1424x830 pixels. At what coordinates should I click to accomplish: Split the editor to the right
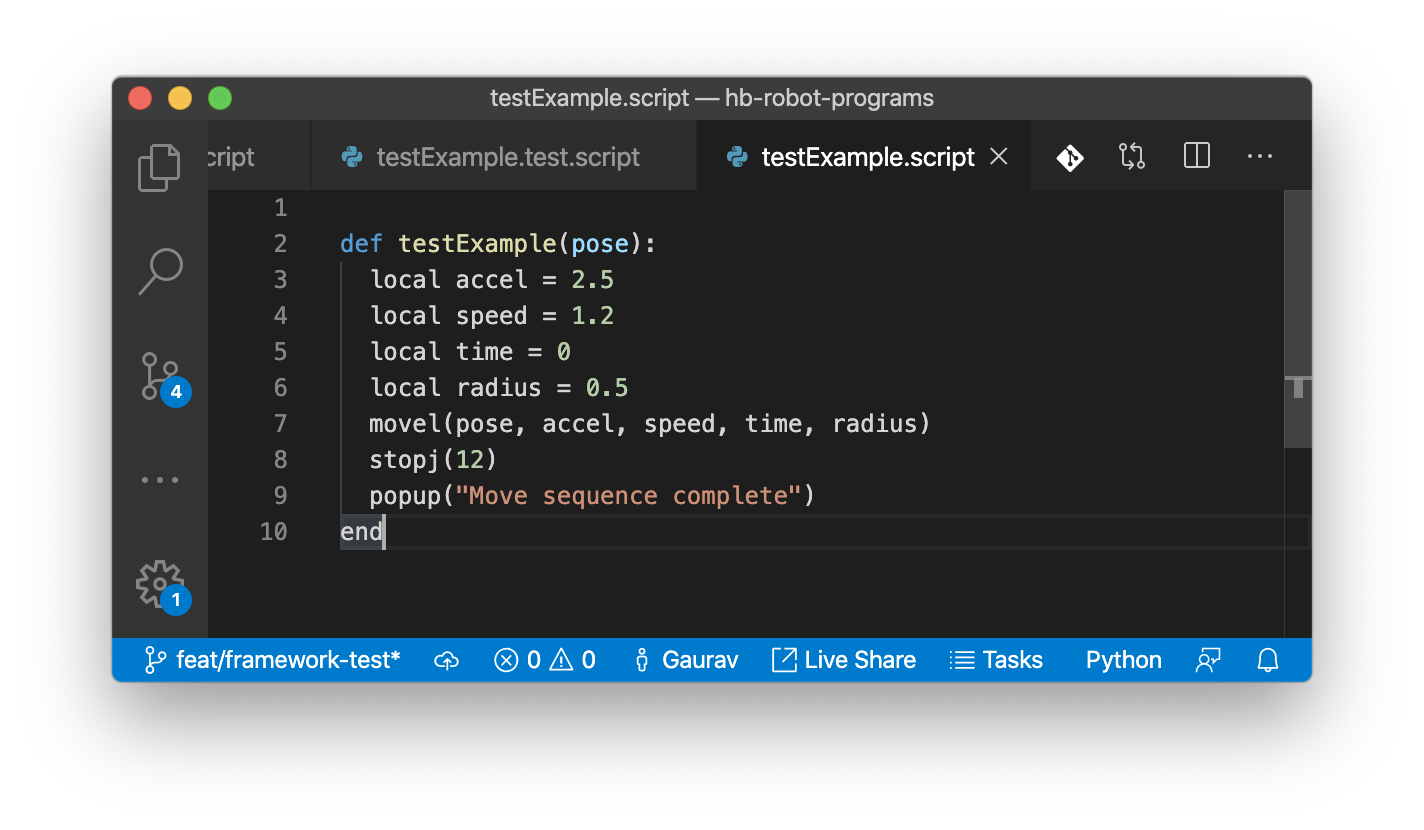coord(1197,157)
